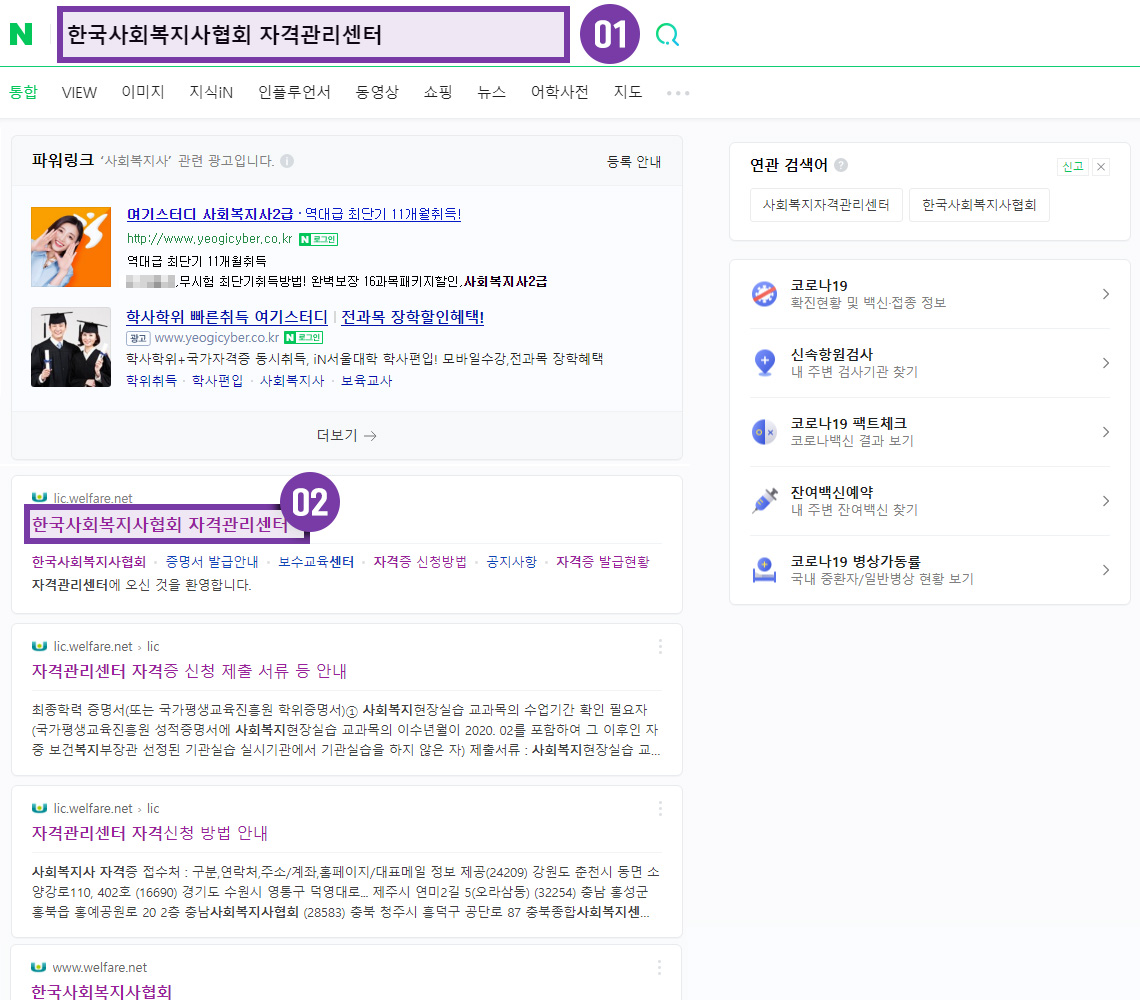Click the favicon beside lic.welfare.net above 한국사회복지사협회 자격관리센터
The width and height of the screenshot is (1140, 1000).
click(x=39, y=497)
